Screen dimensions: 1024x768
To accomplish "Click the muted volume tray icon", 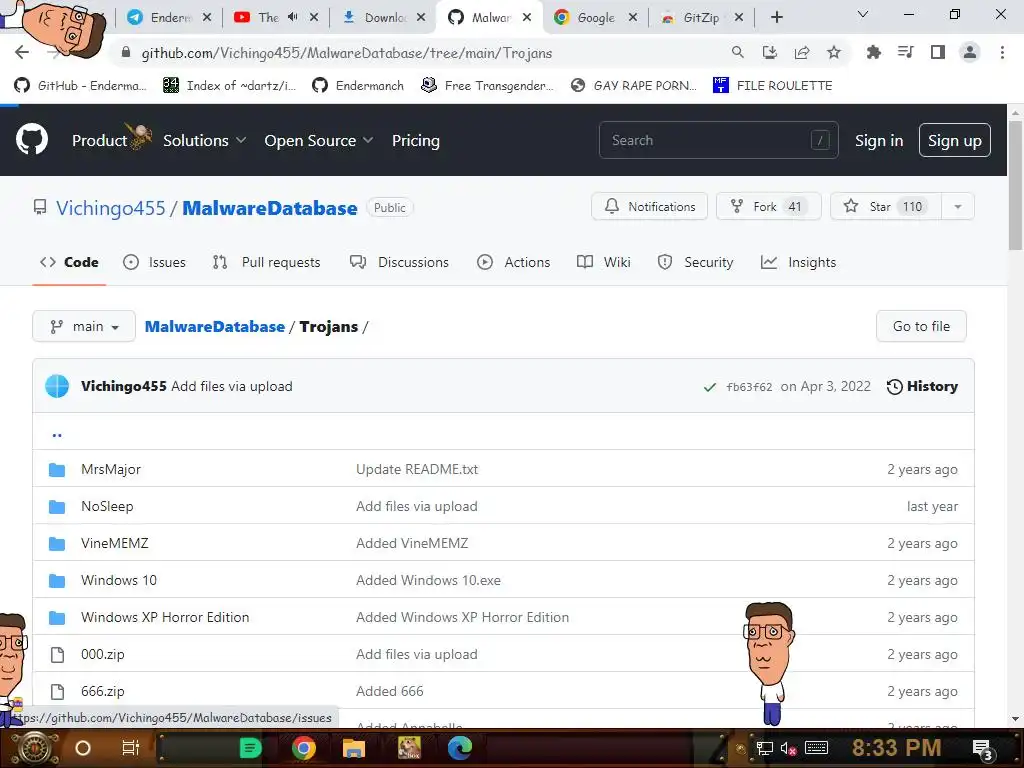I will [x=788, y=748].
